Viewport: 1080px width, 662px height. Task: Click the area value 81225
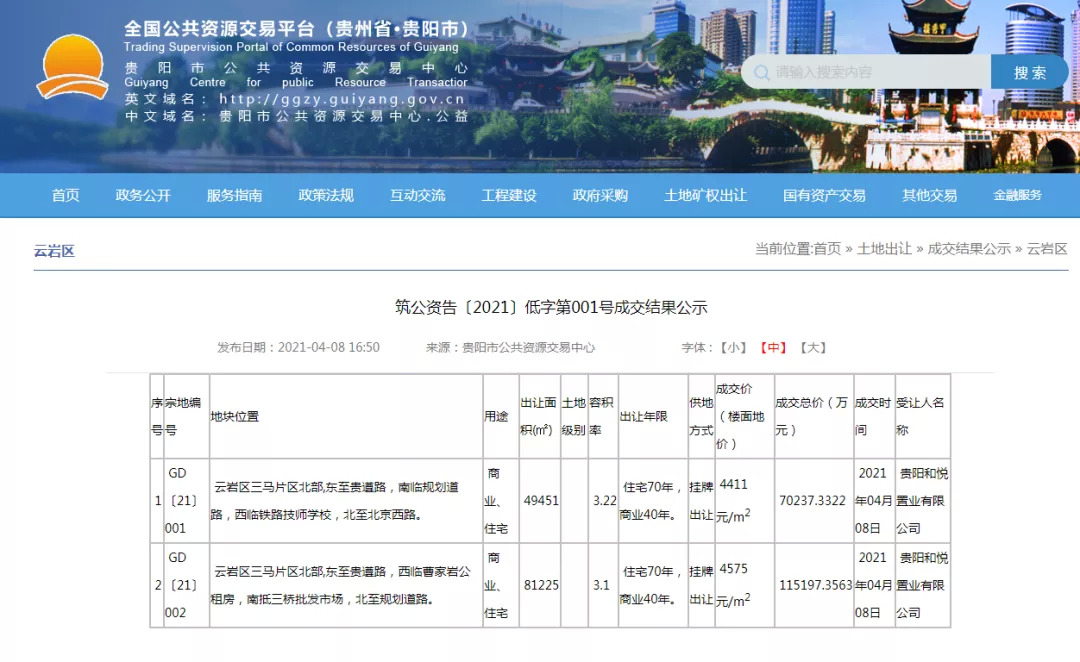click(x=541, y=585)
